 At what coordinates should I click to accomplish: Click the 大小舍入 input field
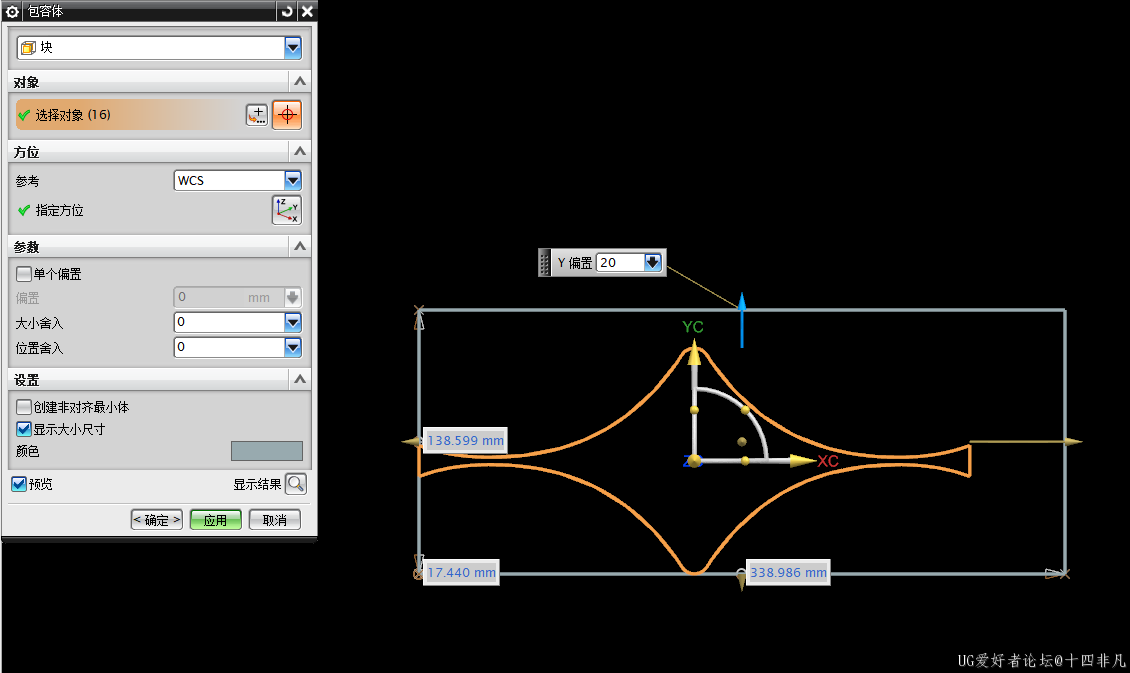click(229, 322)
